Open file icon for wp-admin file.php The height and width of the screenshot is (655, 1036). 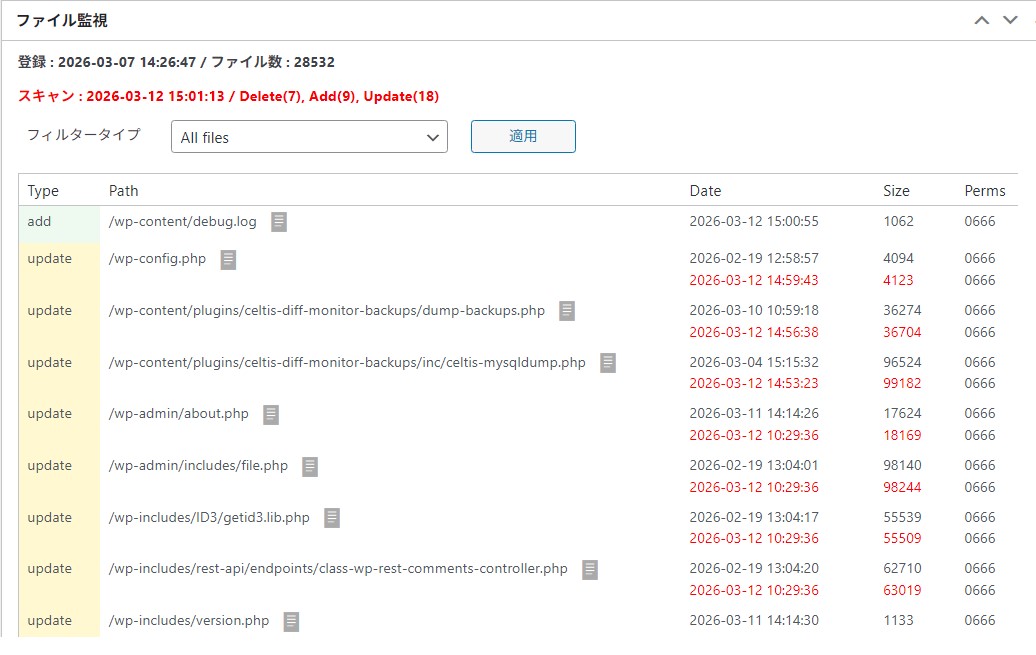310,466
